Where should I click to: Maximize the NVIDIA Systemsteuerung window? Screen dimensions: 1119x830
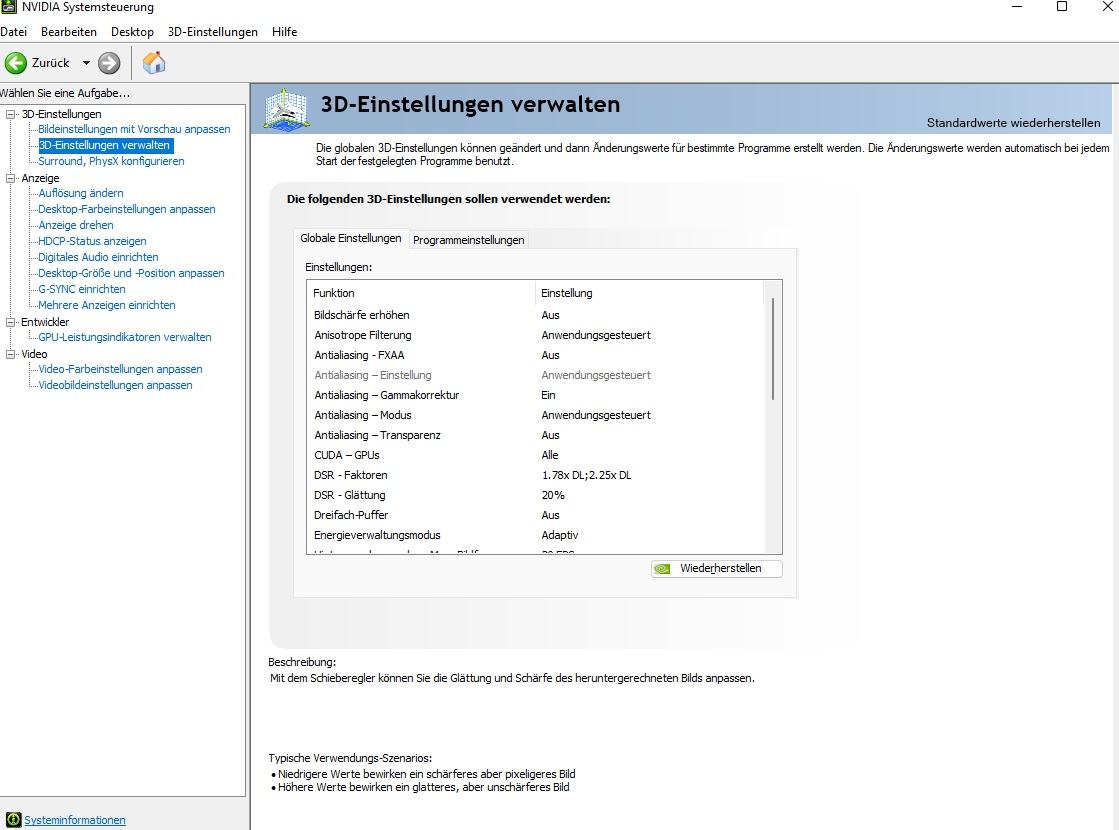[x=1062, y=6]
